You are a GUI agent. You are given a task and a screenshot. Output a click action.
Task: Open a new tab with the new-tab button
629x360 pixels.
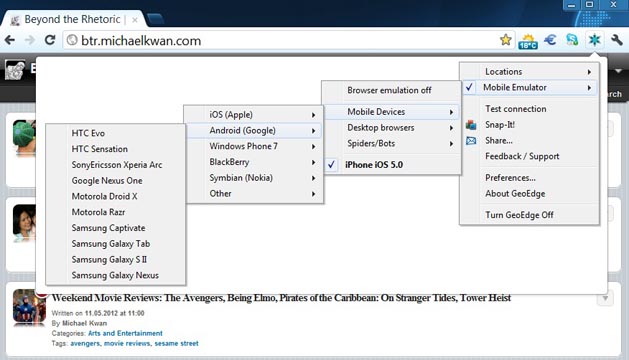coord(155,19)
